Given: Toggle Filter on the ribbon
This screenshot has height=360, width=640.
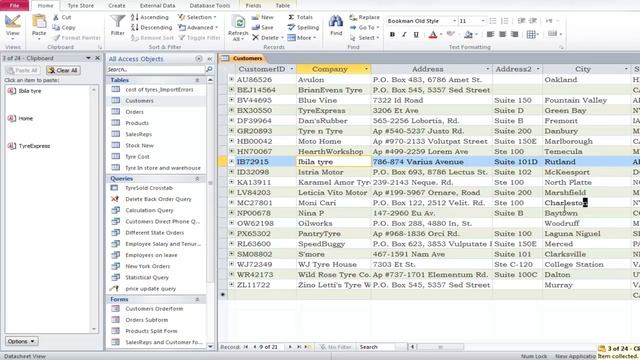Looking at the screenshot, I should click(199, 38).
